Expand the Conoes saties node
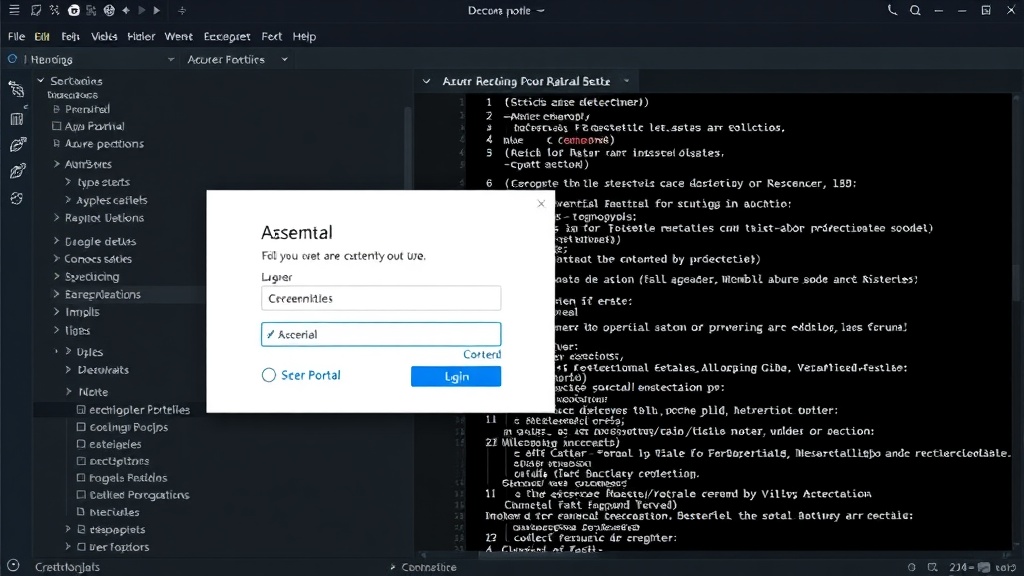The width and height of the screenshot is (1024, 576). pyautogui.click(x=57, y=259)
